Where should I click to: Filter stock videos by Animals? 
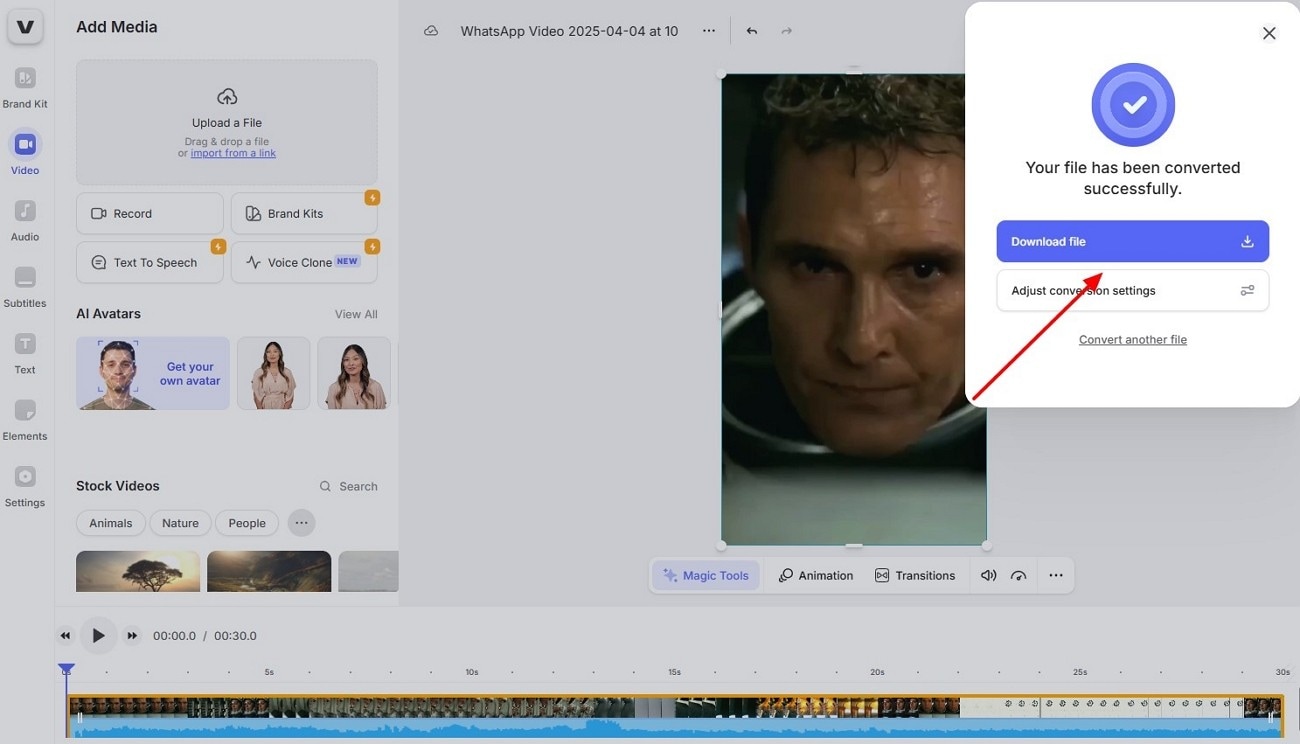click(111, 523)
